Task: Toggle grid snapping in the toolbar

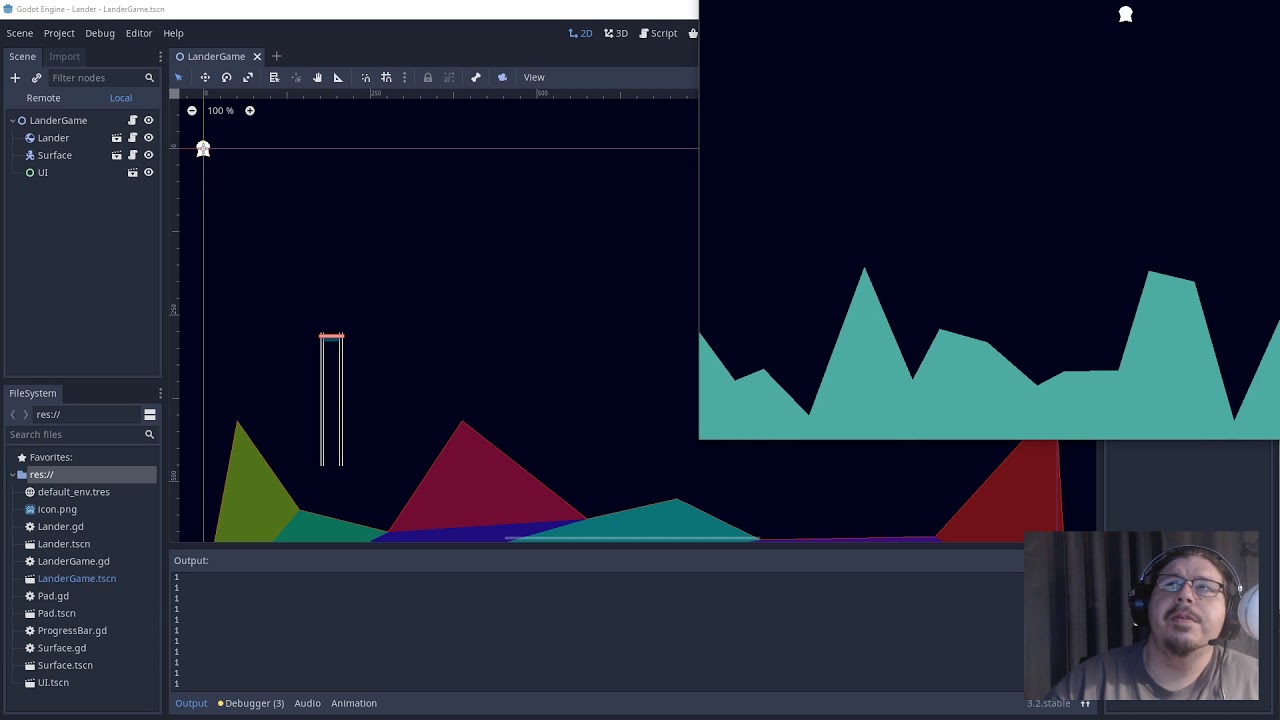Action: tap(387, 78)
